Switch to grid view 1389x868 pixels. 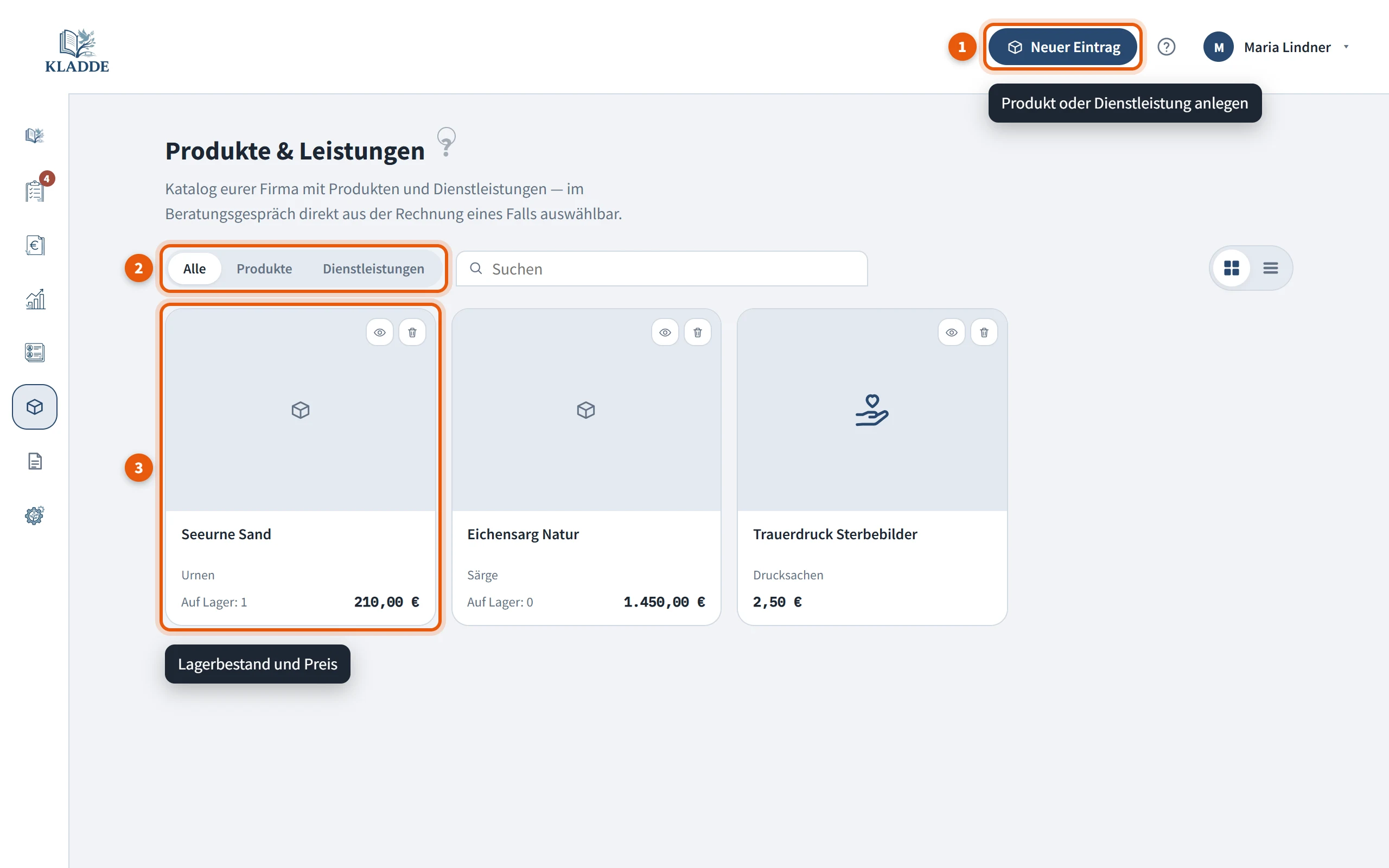(x=1231, y=268)
